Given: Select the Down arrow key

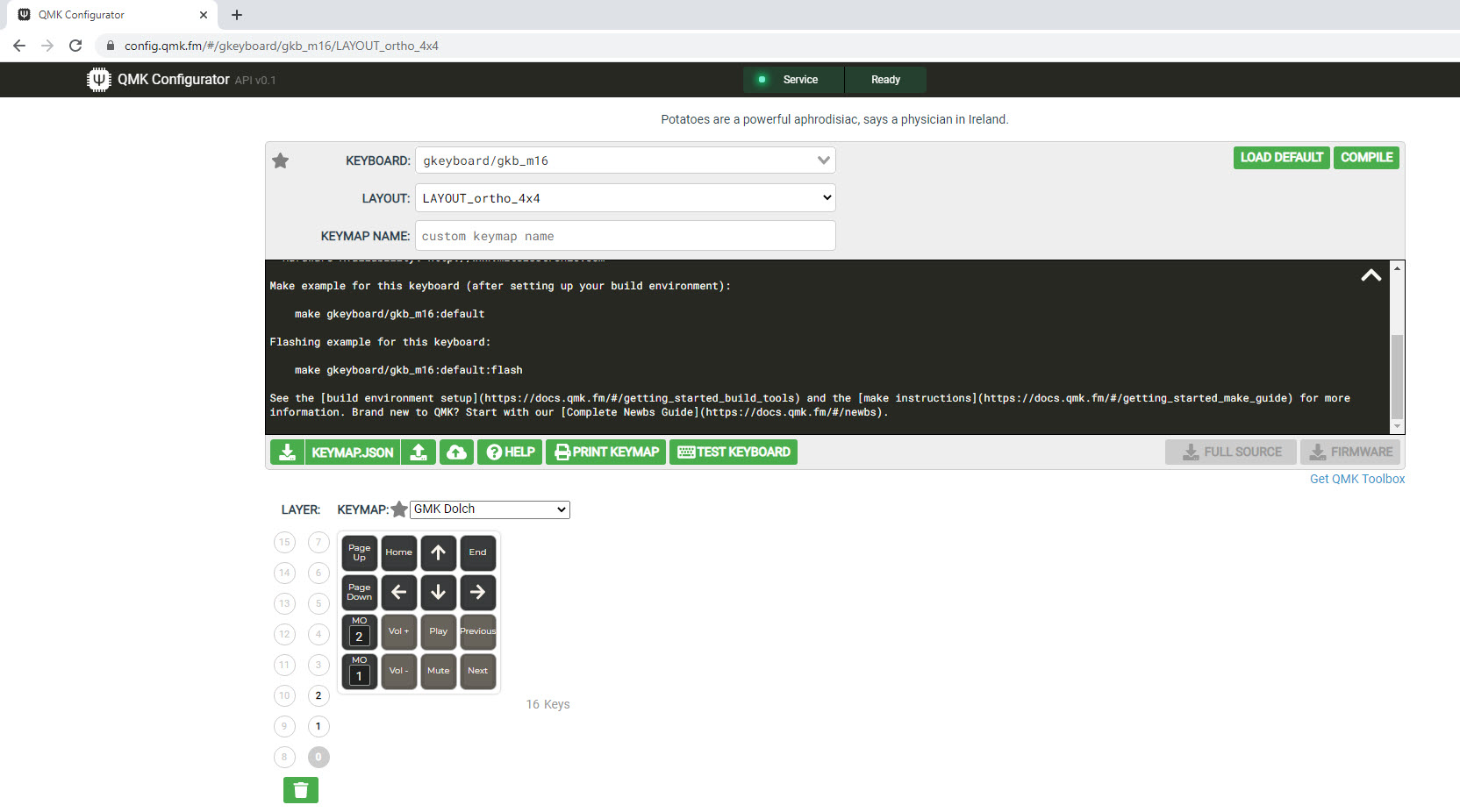Looking at the screenshot, I should pyautogui.click(x=439, y=592).
